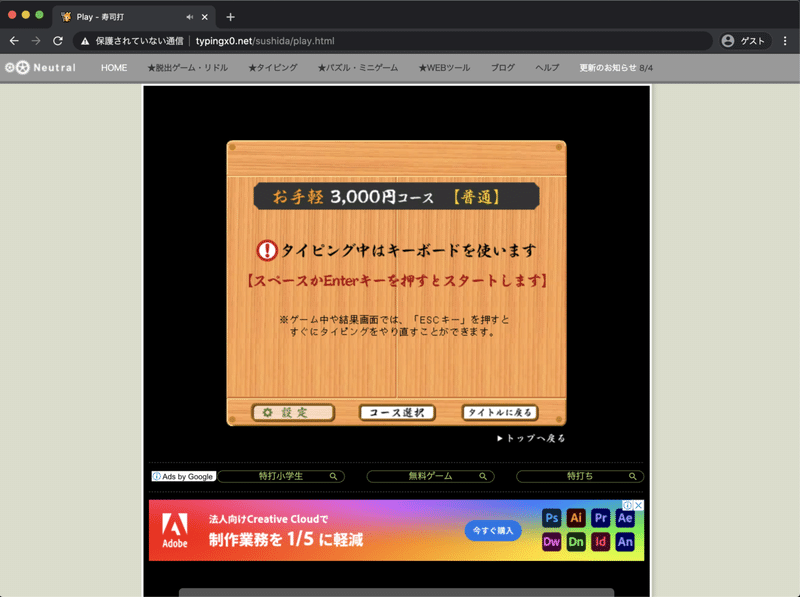Click the お手軽 3,000円コース title banner

(x=396, y=196)
